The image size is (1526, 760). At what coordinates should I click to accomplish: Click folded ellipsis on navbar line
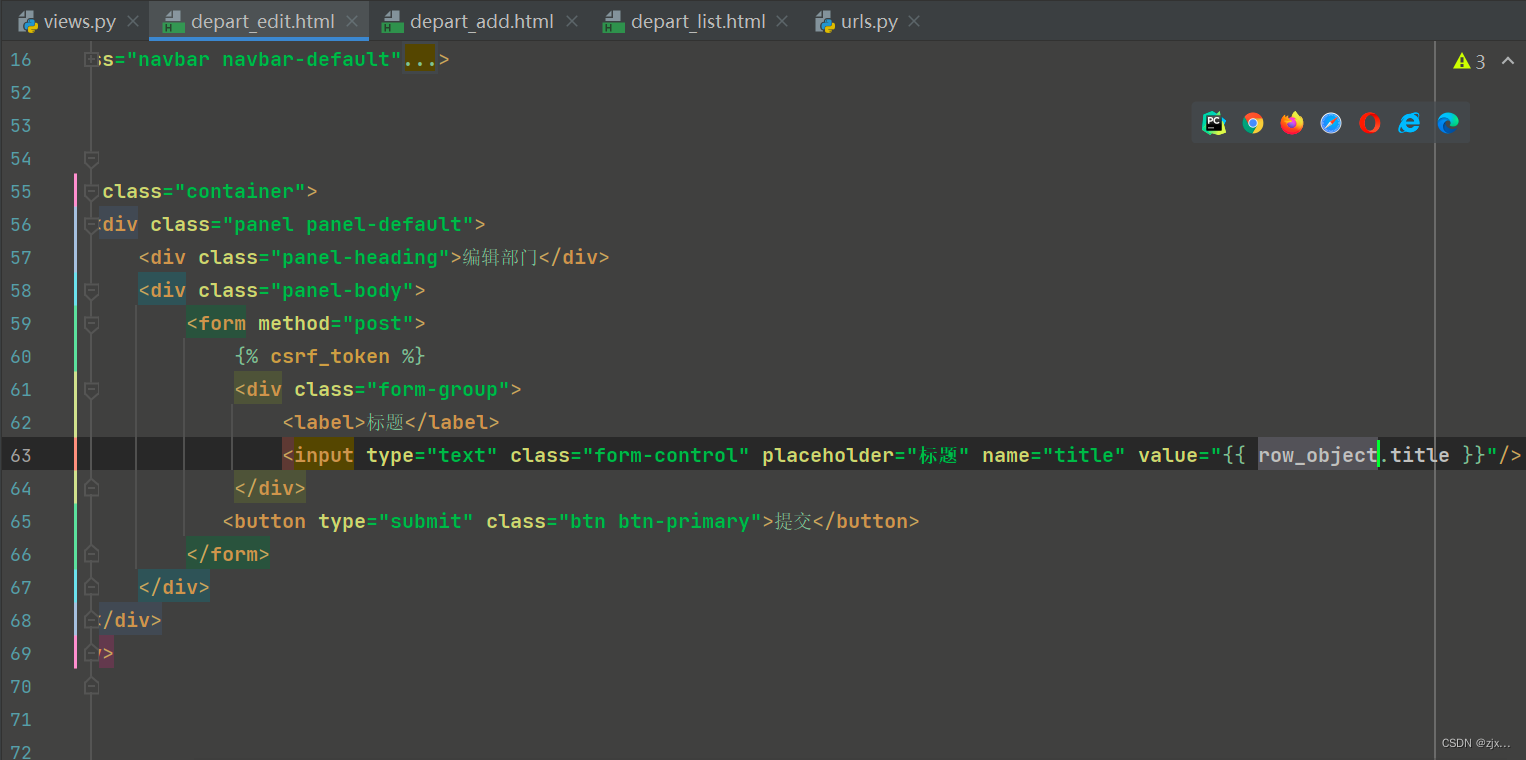420,59
